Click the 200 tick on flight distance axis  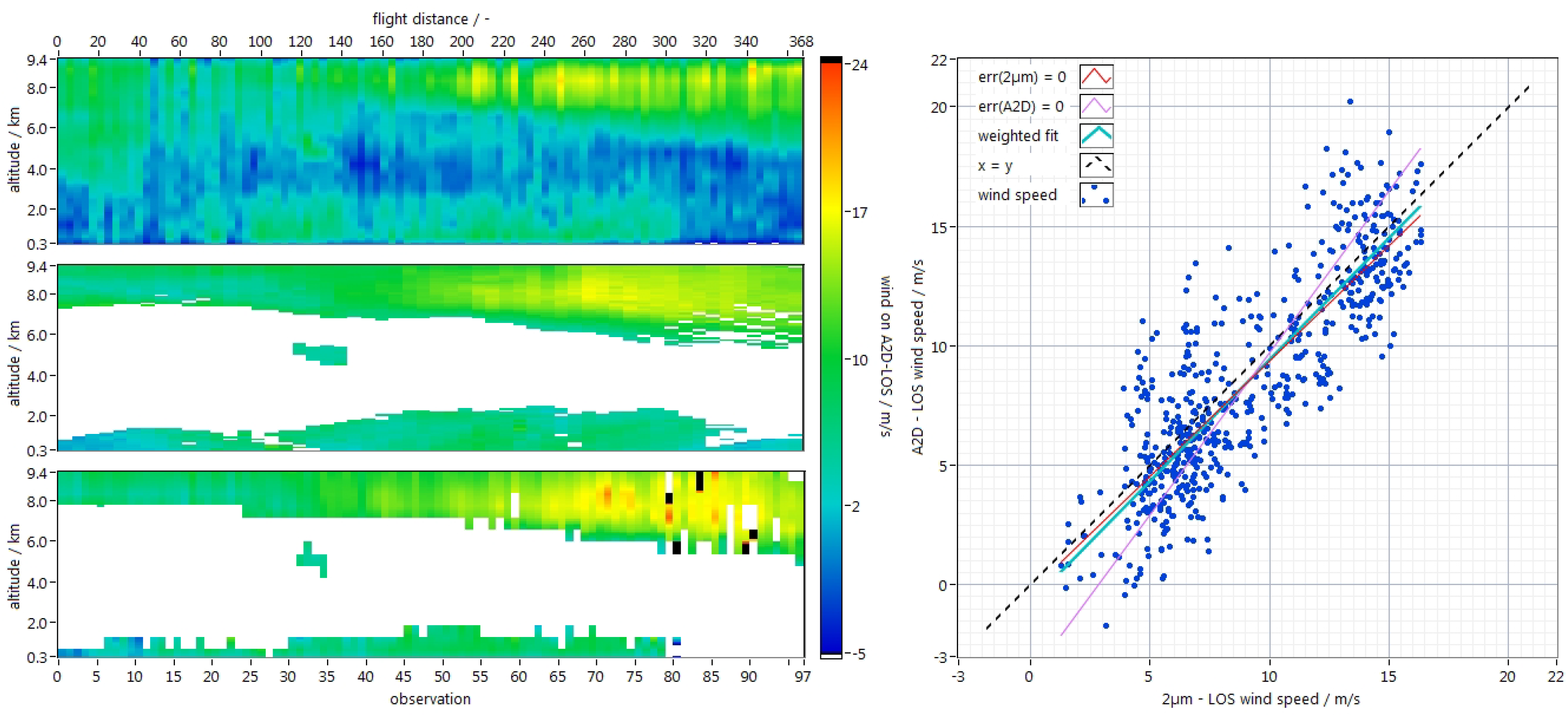(x=461, y=41)
